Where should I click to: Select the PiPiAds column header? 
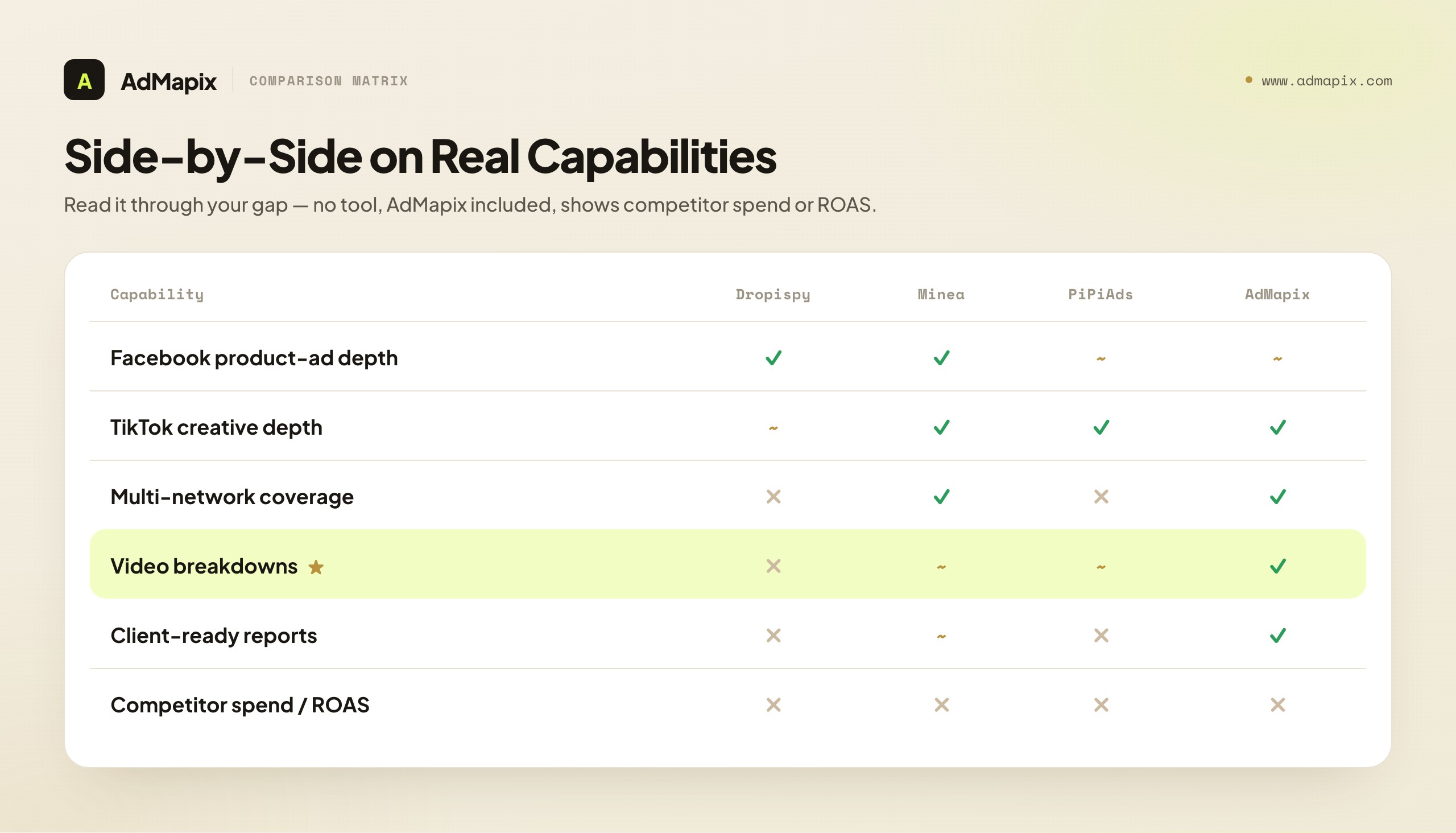click(x=1101, y=295)
